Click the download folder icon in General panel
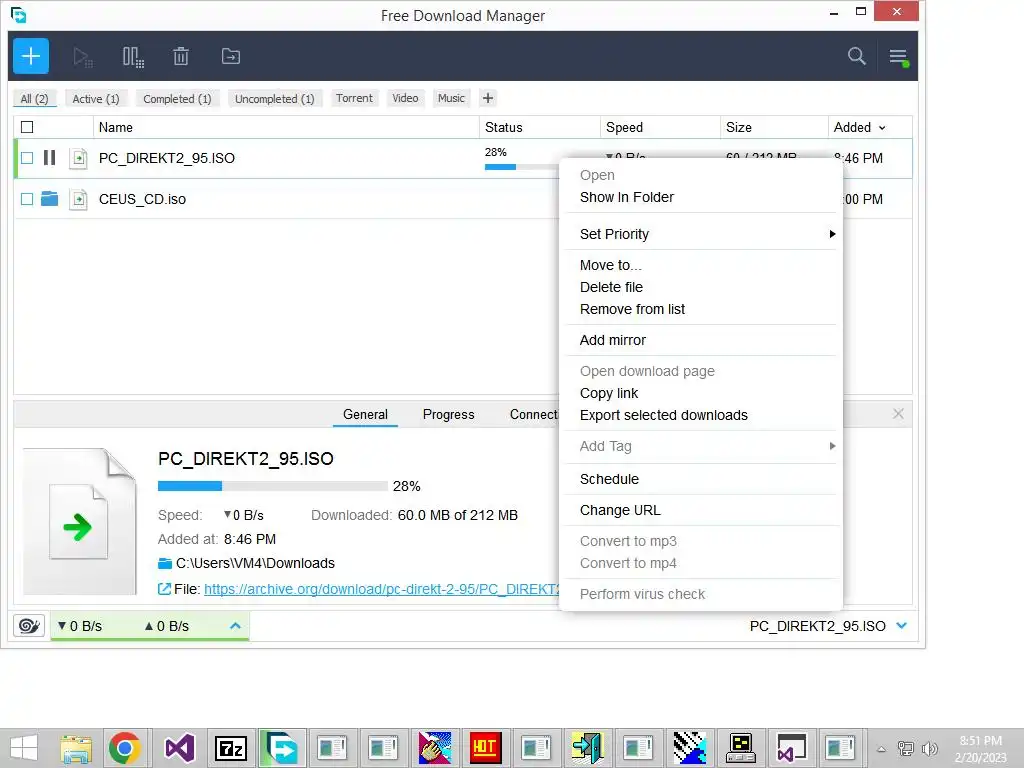Screen dimensions: 1024x768 pyautogui.click(x=165, y=563)
